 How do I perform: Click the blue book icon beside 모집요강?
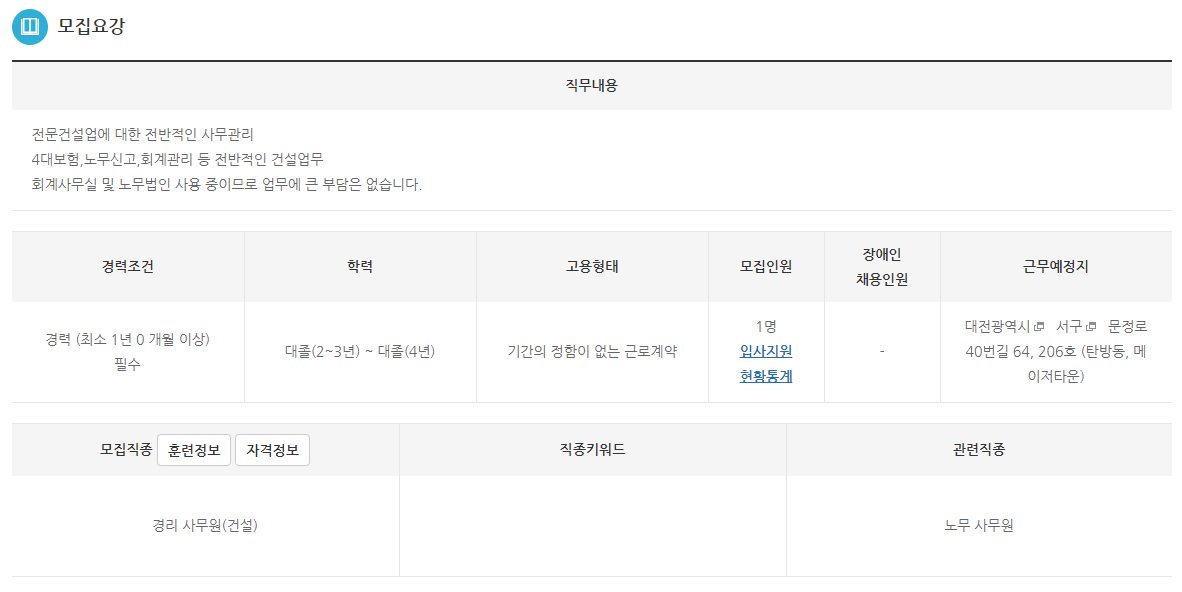point(29,27)
